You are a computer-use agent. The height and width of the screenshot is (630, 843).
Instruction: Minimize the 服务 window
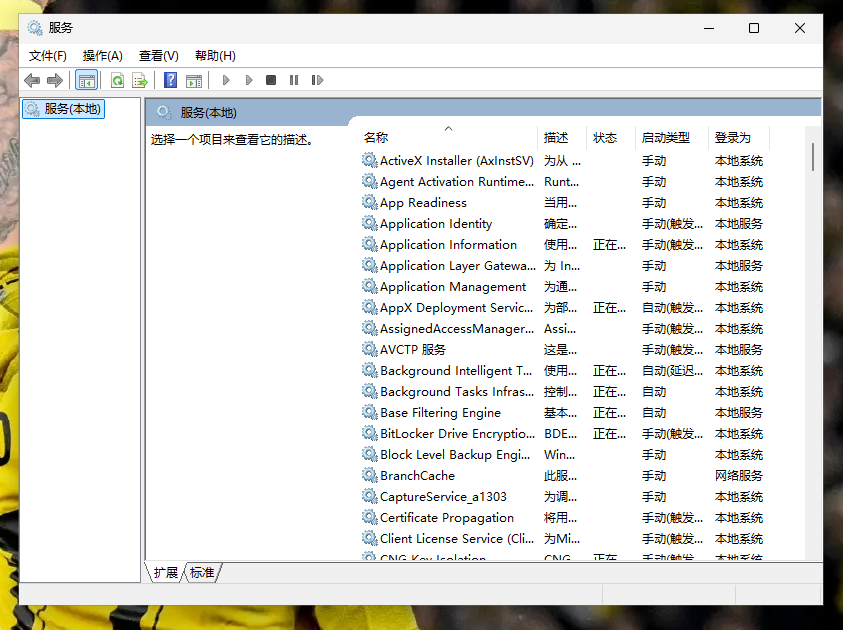[x=709, y=28]
